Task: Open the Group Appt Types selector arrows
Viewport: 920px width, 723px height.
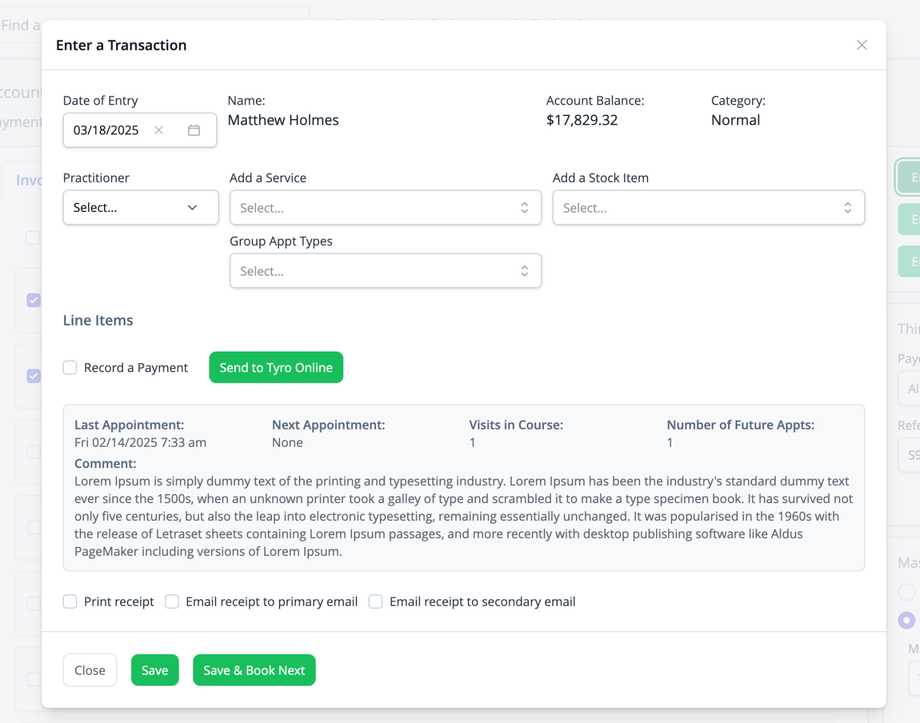Action: click(x=524, y=271)
